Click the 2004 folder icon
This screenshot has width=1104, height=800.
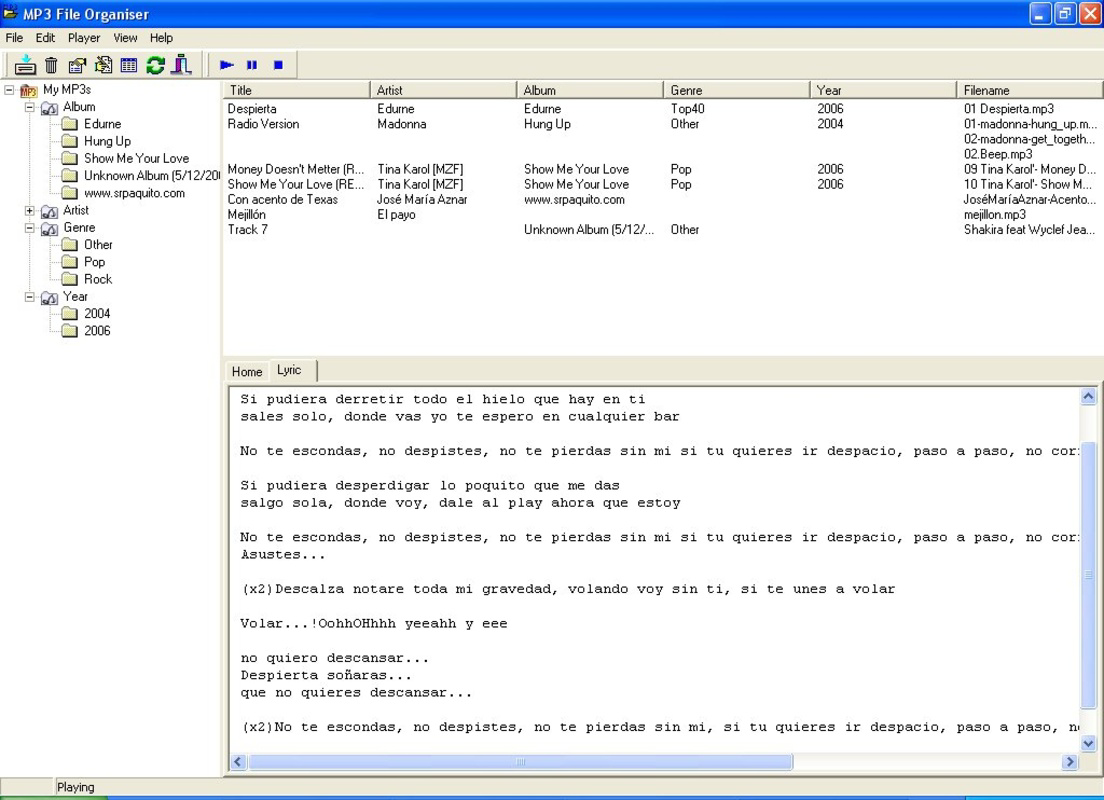(x=69, y=313)
